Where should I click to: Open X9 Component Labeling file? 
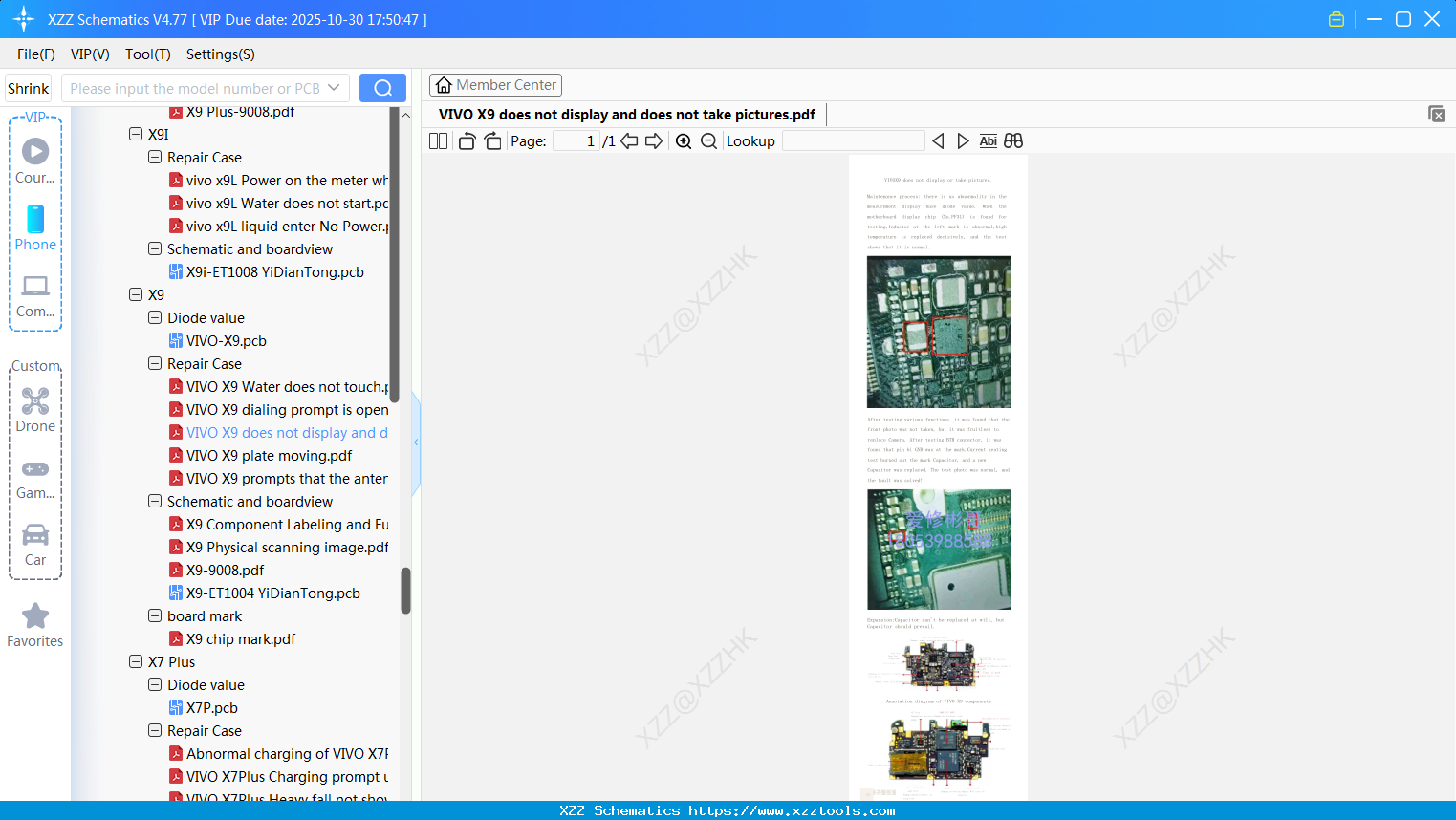pos(279,525)
